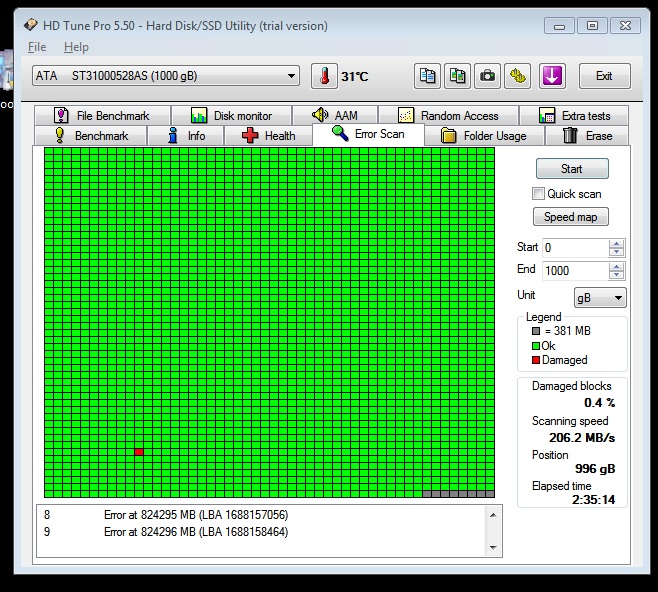Select error entry 9 at 824296 MB
This screenshot has height=592, width=658.
coord(166,532)
